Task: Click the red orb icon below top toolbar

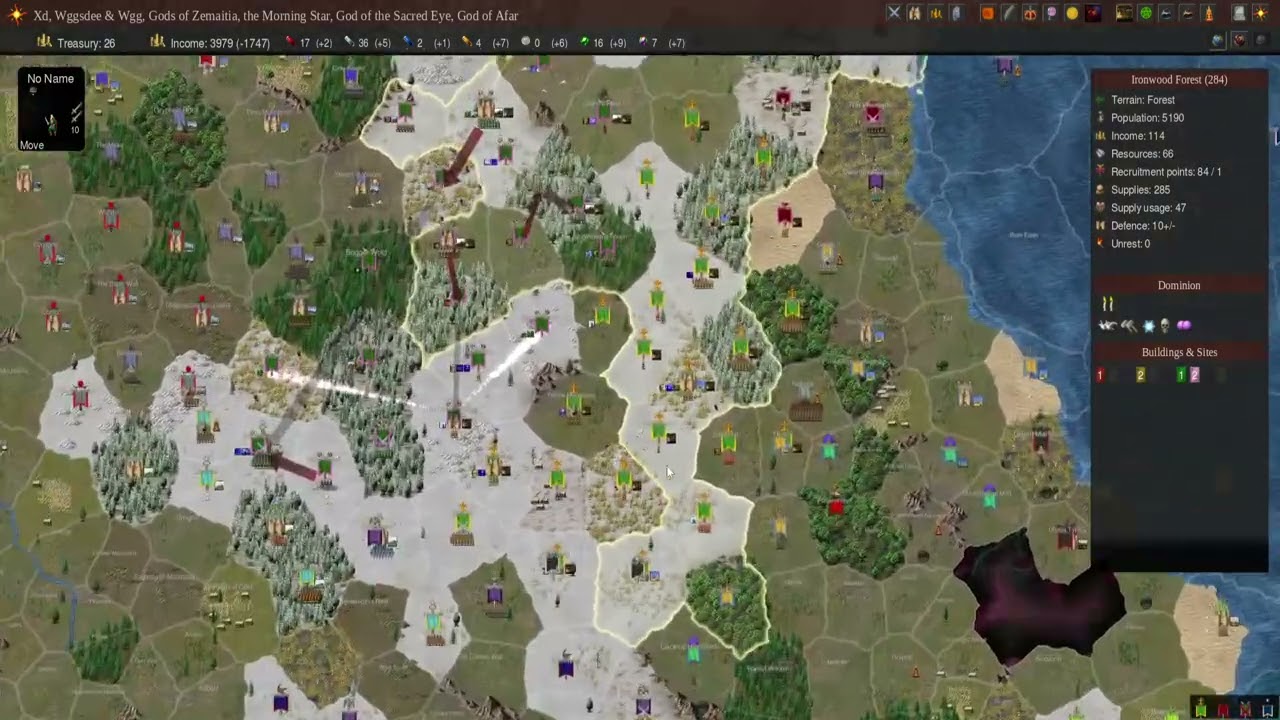Action: point(1240,40)
